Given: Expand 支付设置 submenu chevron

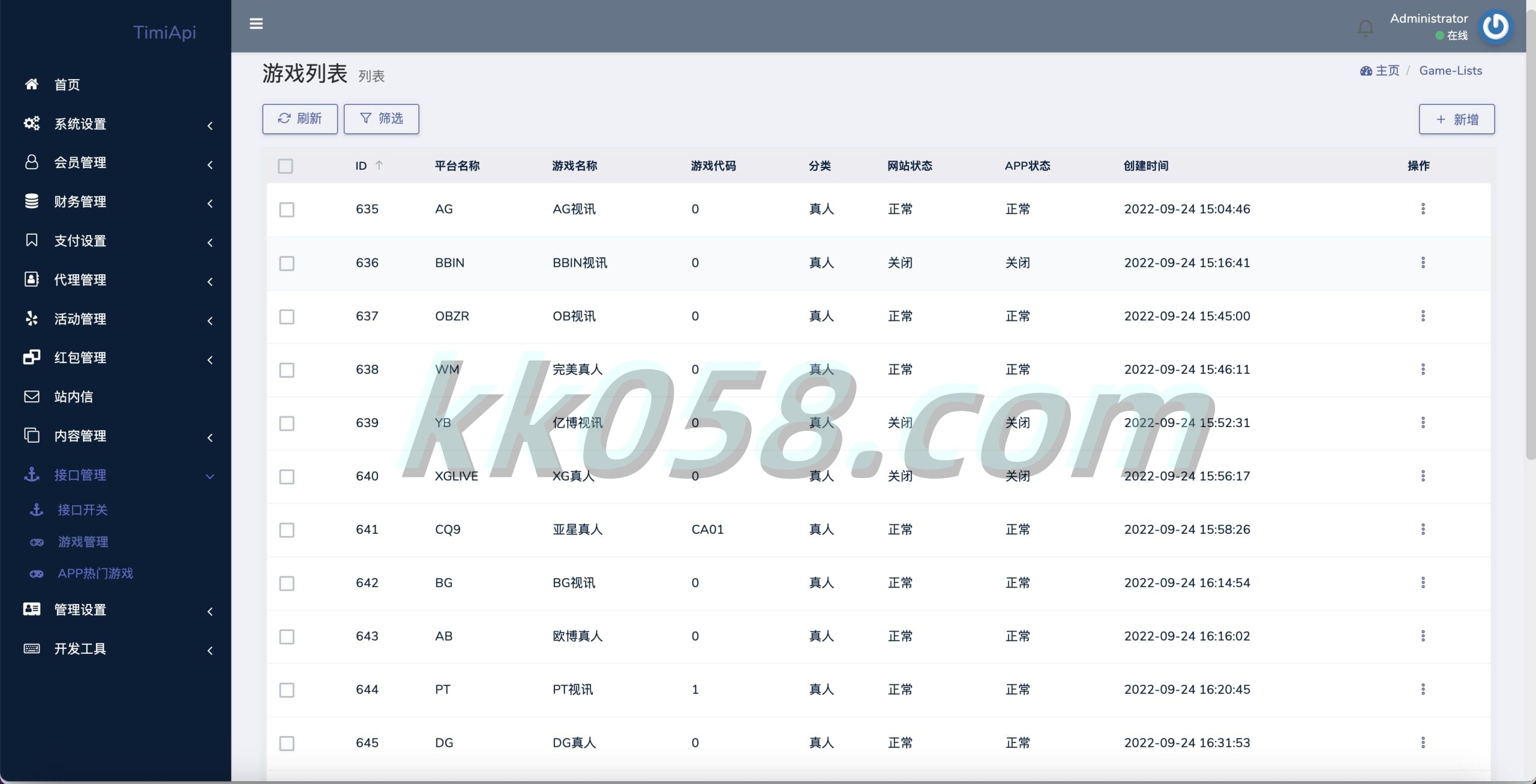Looking at the screenshot, I should 210,242.
